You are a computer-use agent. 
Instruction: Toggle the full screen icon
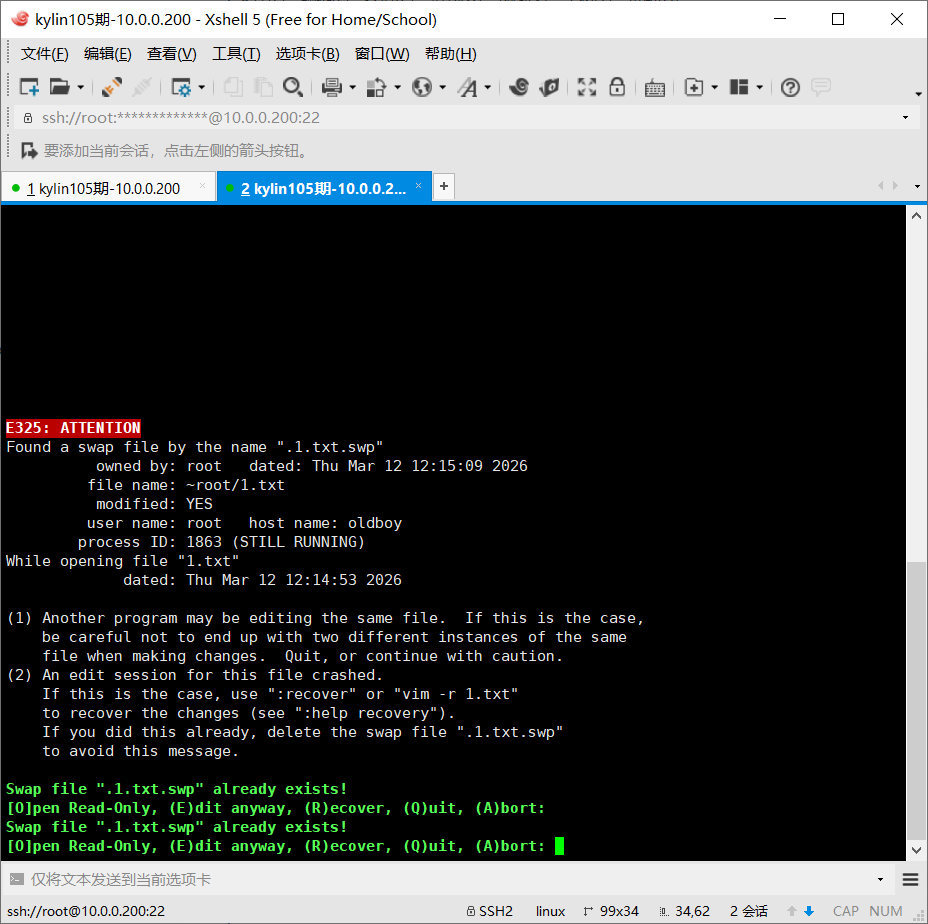[587, 88]
